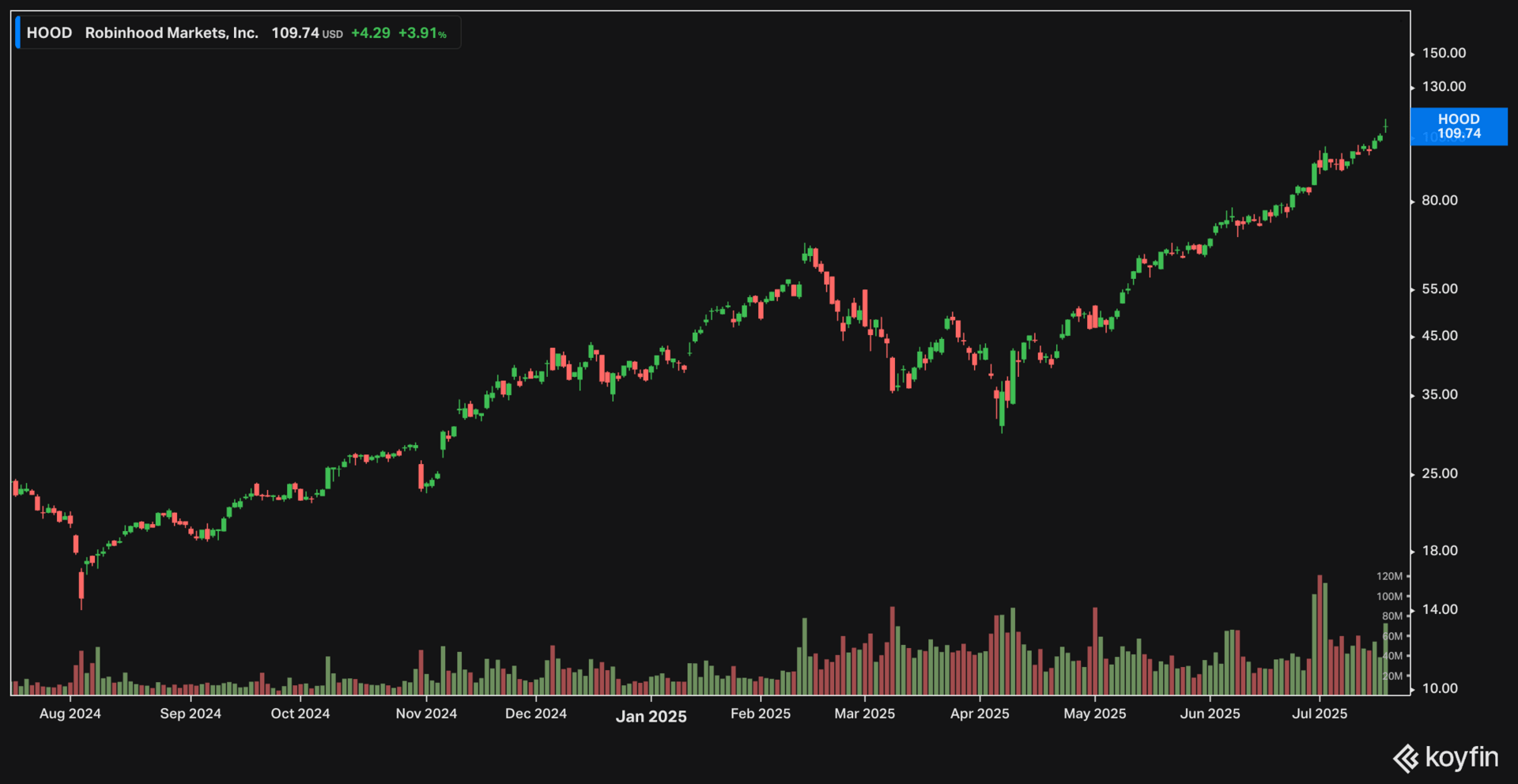Click the Nov 2024 date label

pyautogui.click(x=426, y=714)
